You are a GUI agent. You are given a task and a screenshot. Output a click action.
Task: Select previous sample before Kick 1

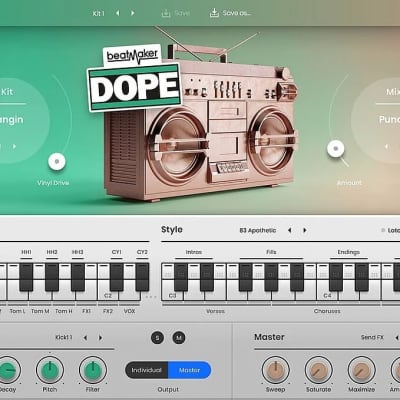pos(85,338)
